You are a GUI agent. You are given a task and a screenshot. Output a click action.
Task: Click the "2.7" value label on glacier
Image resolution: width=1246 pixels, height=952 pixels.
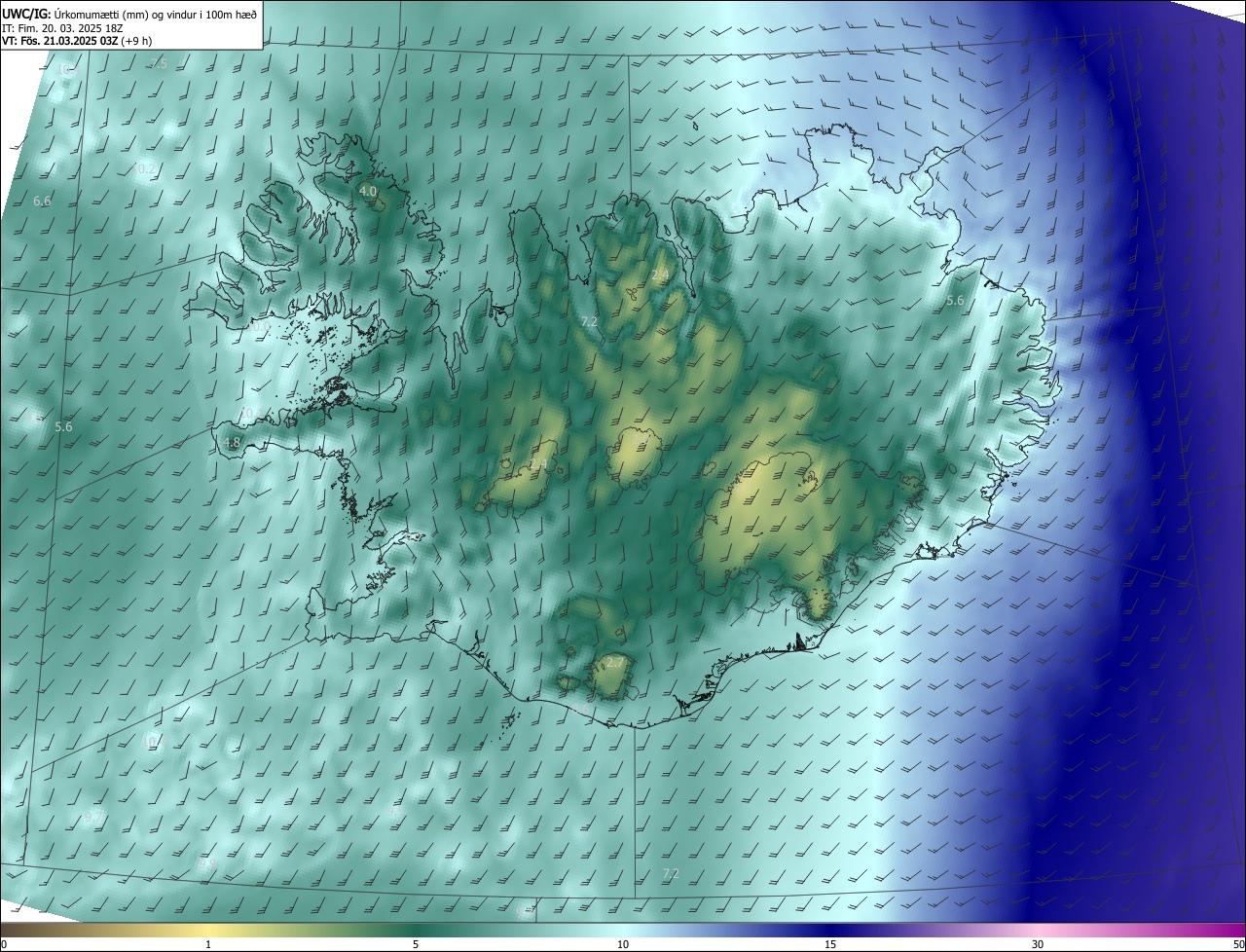coord(614,662)
